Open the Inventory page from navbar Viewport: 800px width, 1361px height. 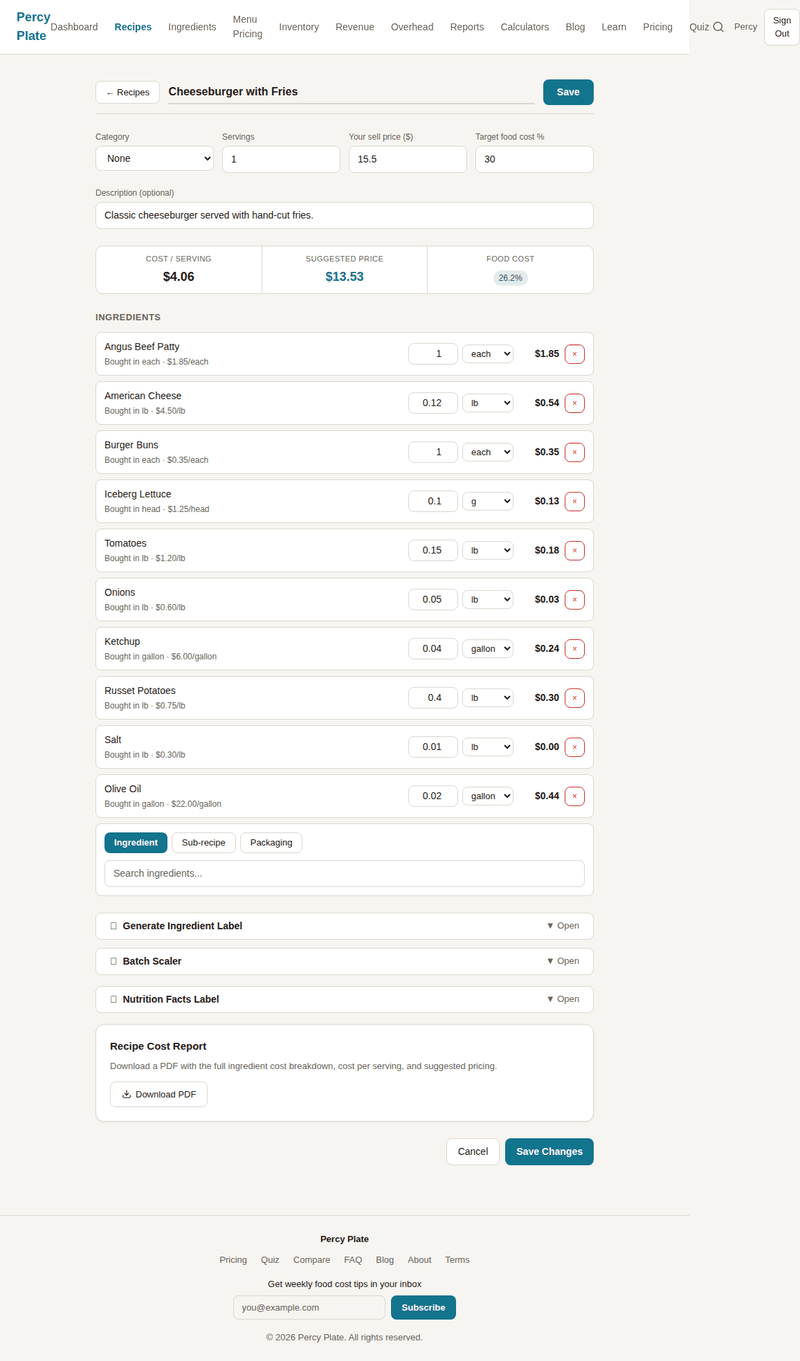(299, 27)
